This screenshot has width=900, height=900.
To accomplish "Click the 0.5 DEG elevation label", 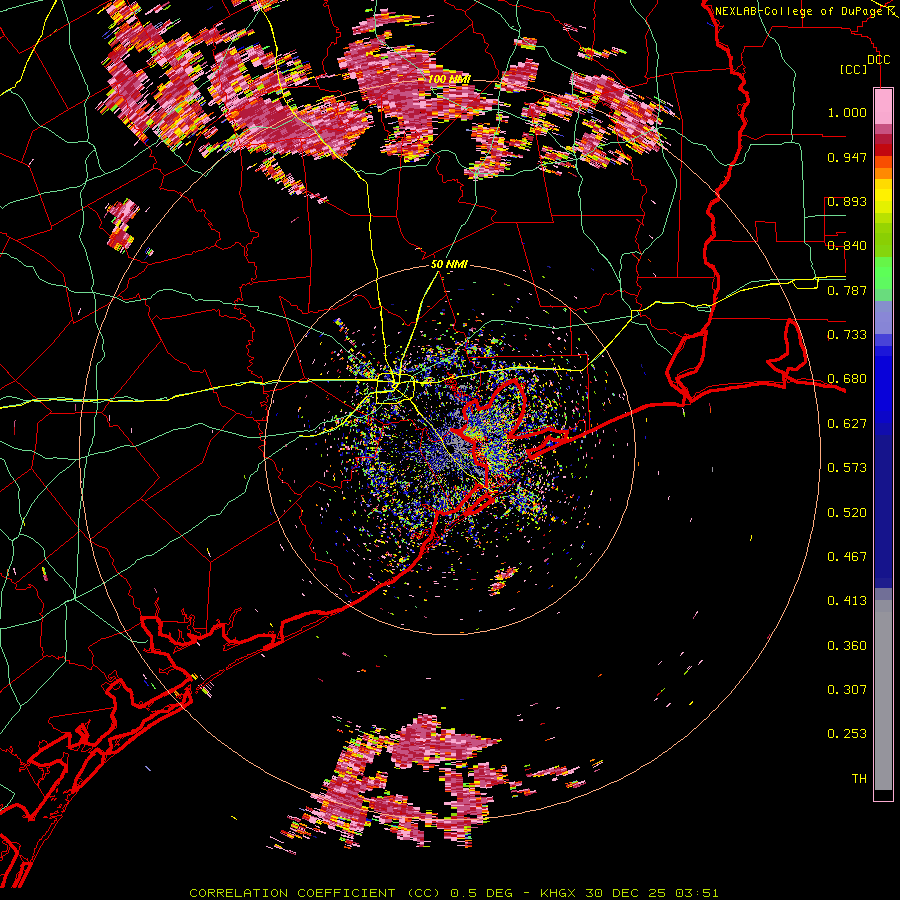I will (481, 893).
